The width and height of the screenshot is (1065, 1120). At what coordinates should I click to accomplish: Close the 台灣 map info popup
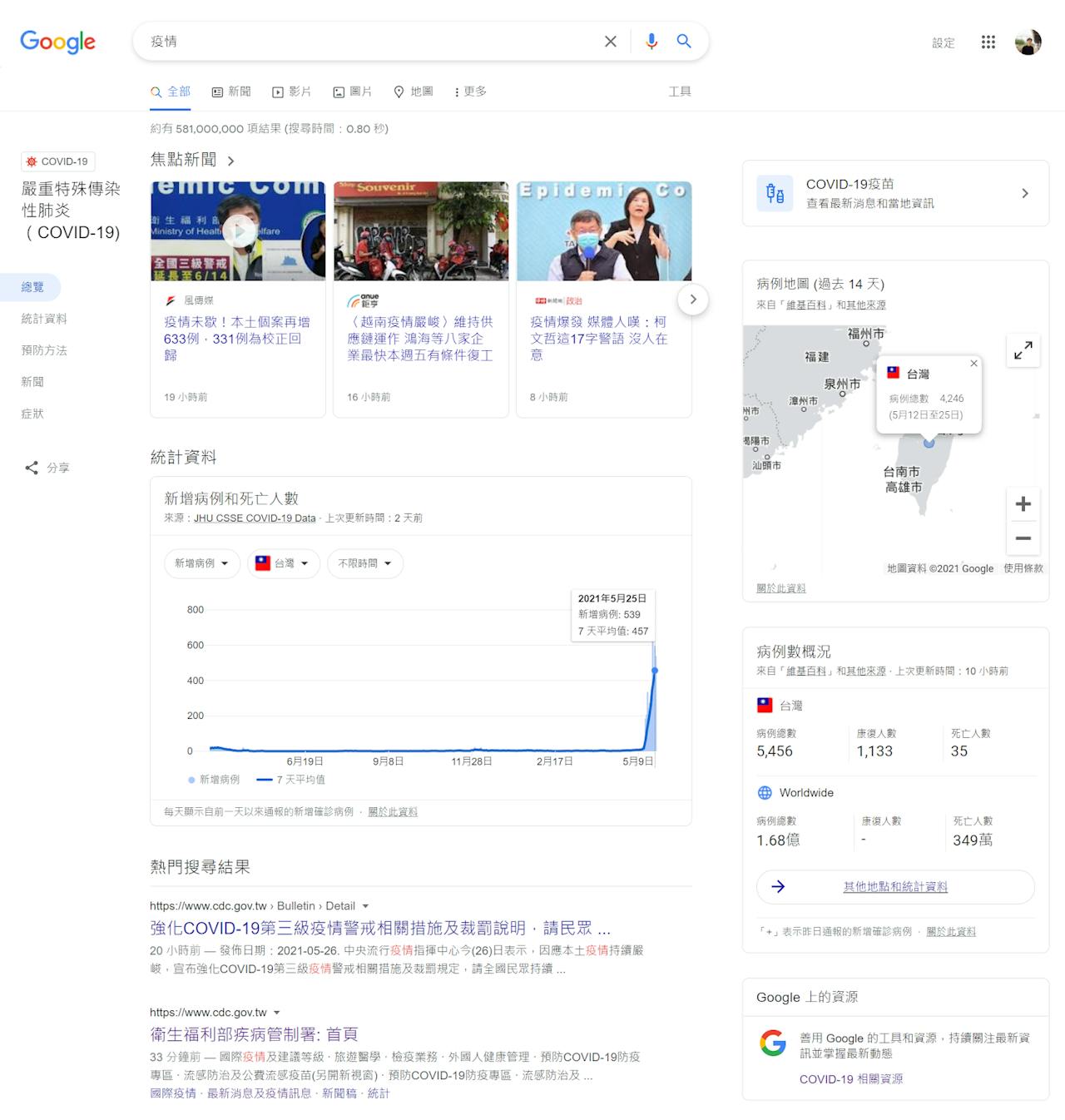coord(973,364)
